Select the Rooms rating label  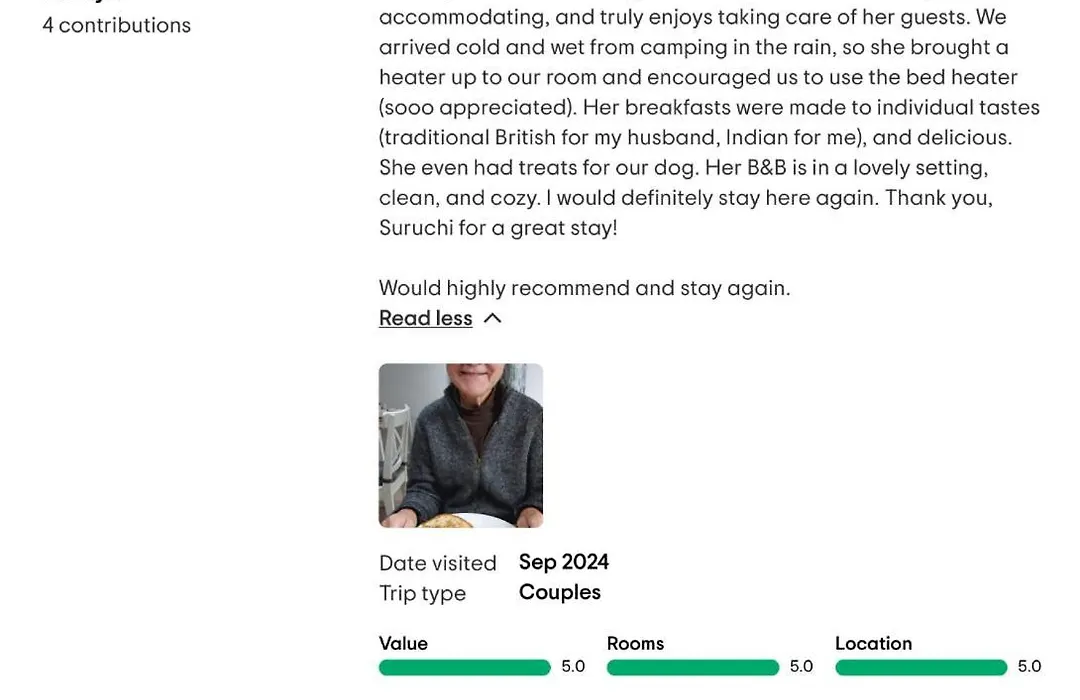pyautogui.click(x=635, y=644)
